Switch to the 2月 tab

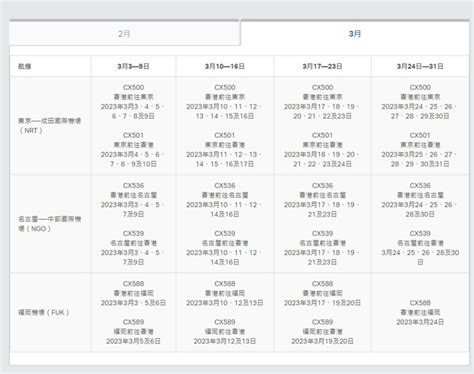click(124, 34)
